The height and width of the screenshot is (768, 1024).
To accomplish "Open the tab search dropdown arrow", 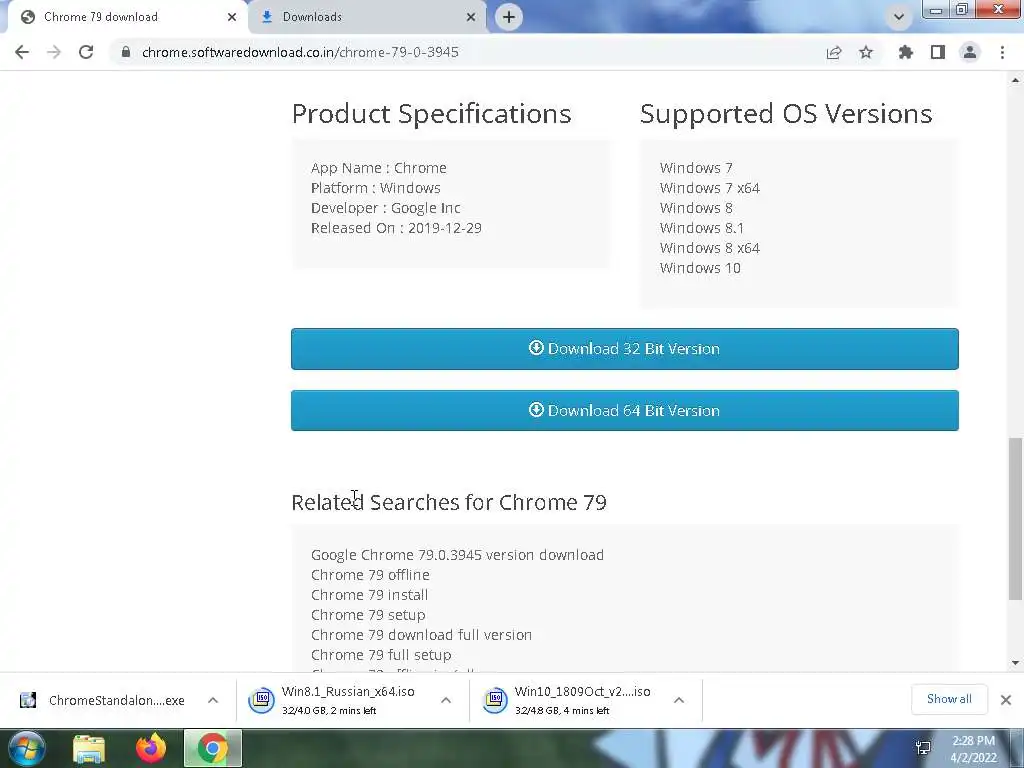I will coord(899,17).
